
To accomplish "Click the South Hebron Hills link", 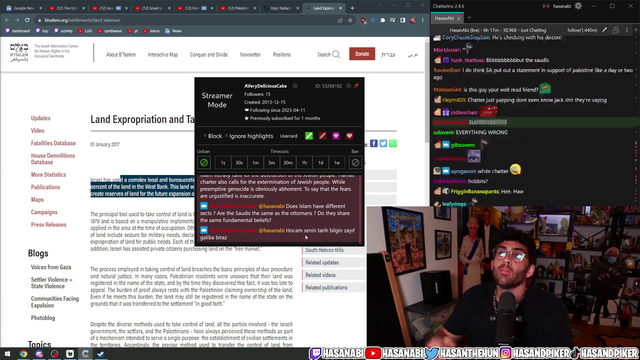I will tap(324, 250).
